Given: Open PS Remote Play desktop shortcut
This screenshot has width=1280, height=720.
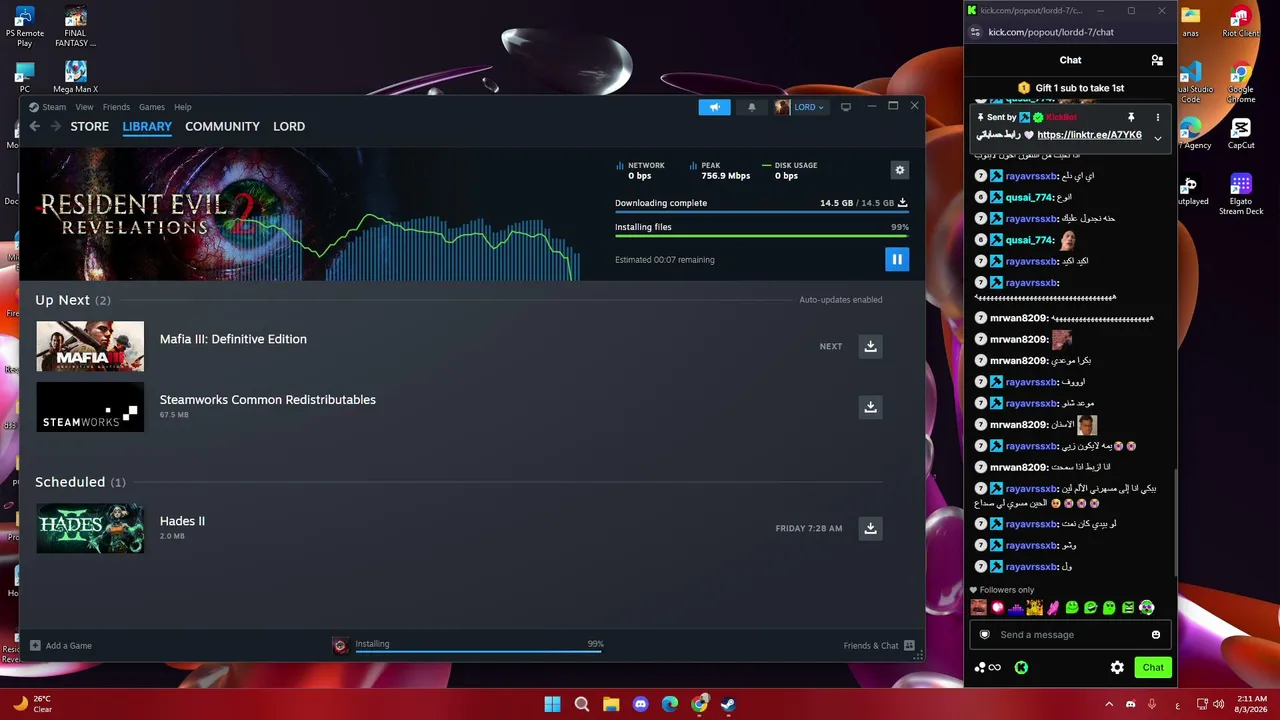Looking at the screenshot, I should [x=25, y=27].
